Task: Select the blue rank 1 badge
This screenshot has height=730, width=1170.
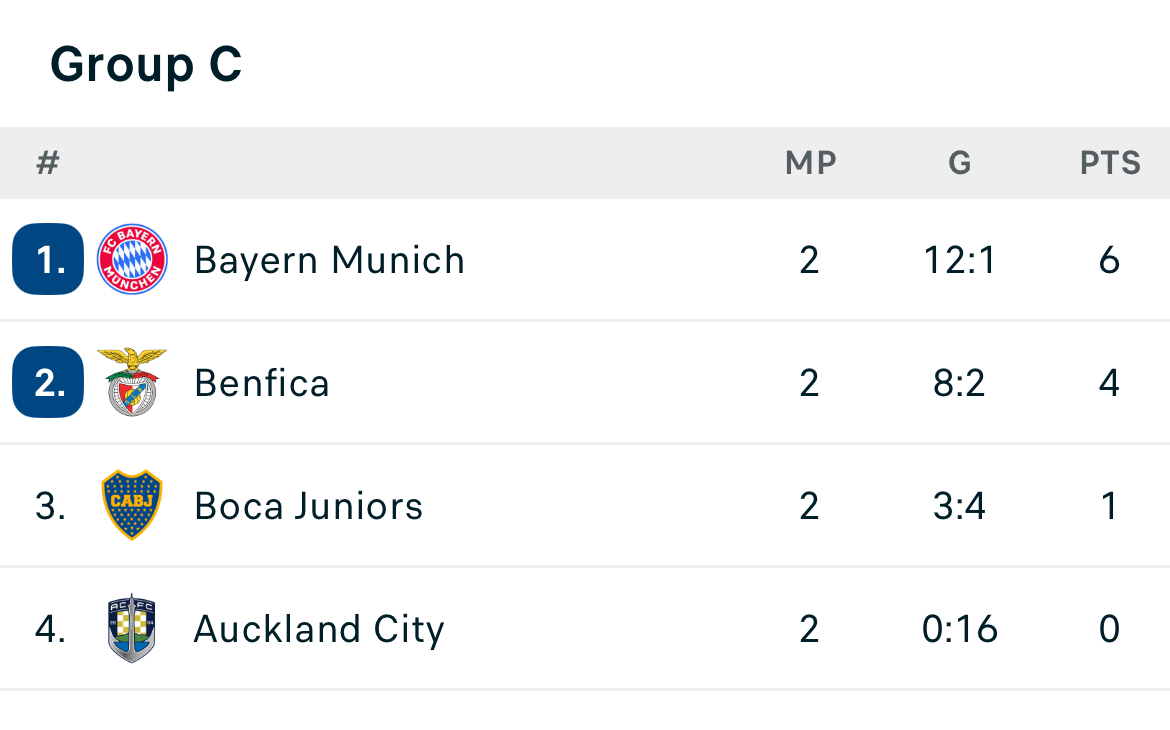Action: (x=48, y=259)
